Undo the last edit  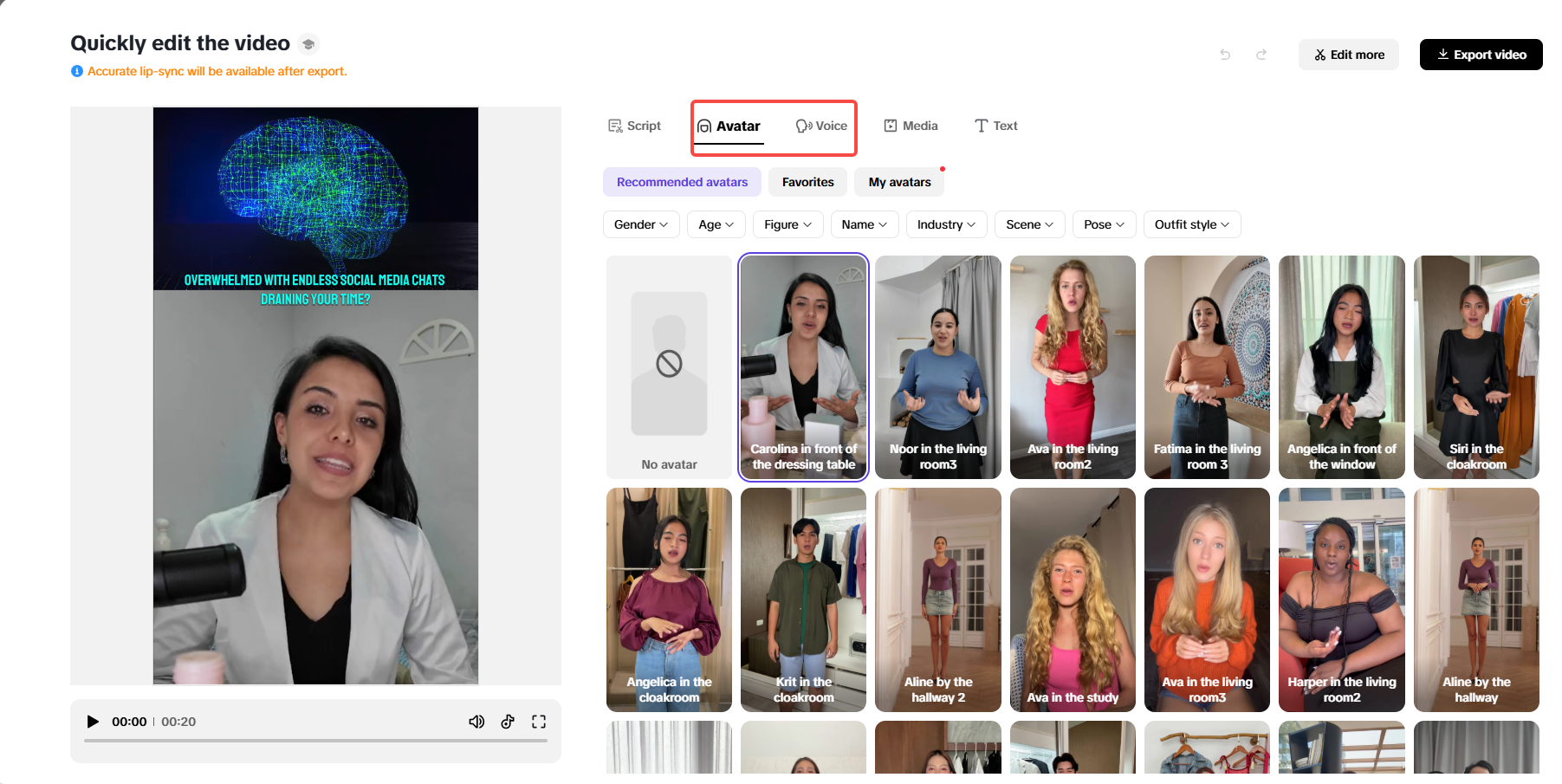[1225, 54]
